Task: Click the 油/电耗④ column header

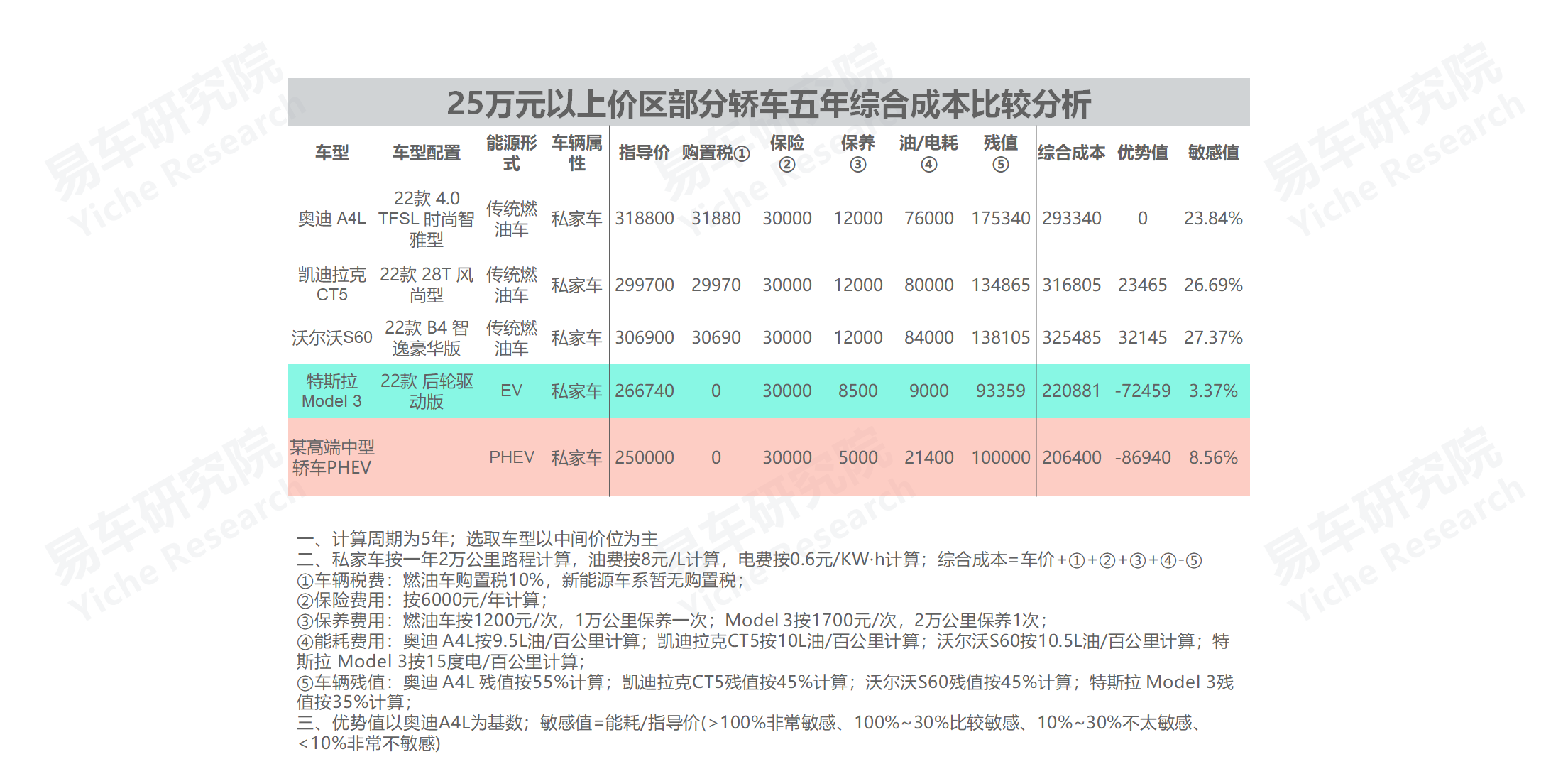Action: [x=928, y=153]
